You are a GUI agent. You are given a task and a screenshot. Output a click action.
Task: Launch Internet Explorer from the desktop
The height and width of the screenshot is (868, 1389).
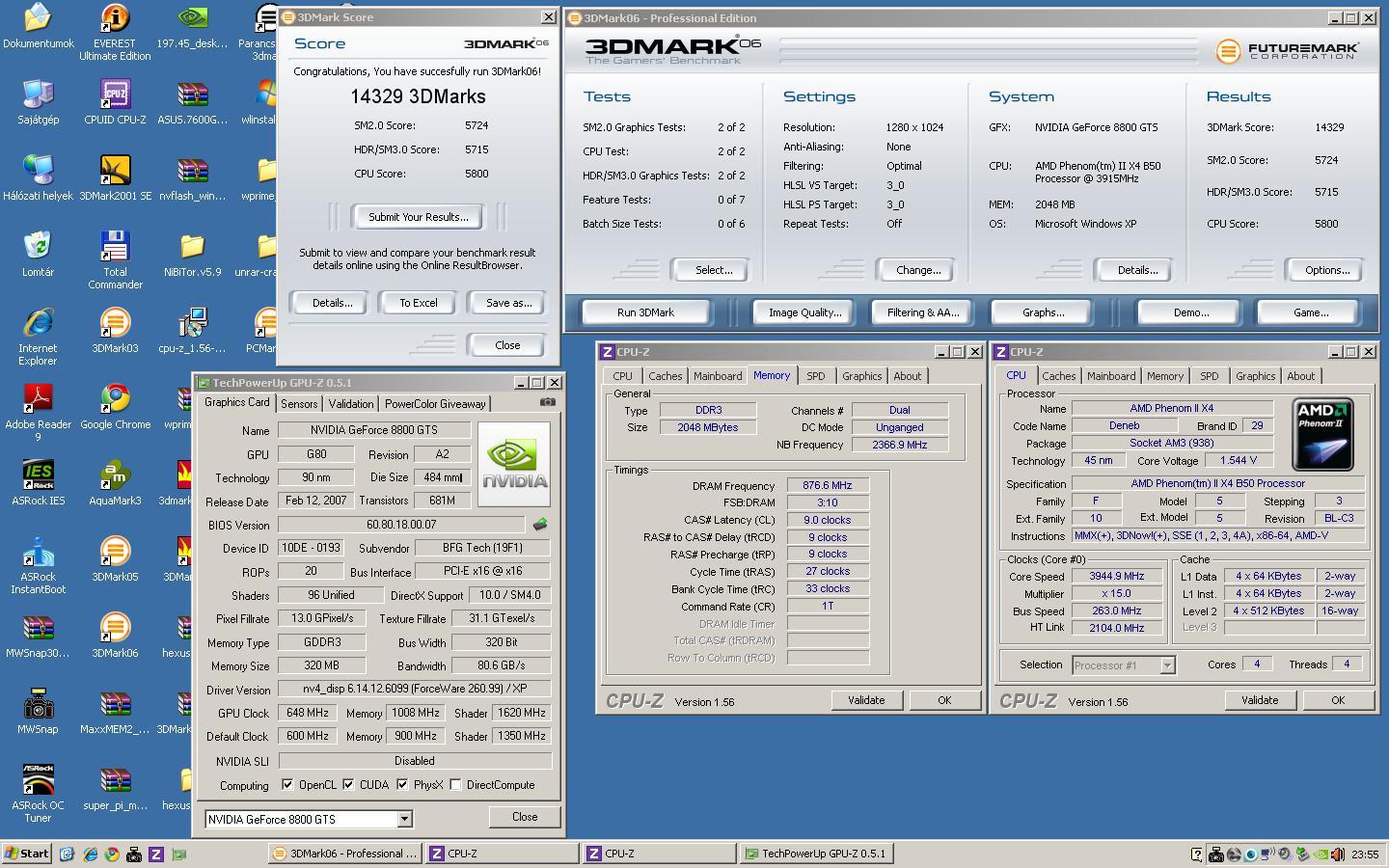point(38,337)
